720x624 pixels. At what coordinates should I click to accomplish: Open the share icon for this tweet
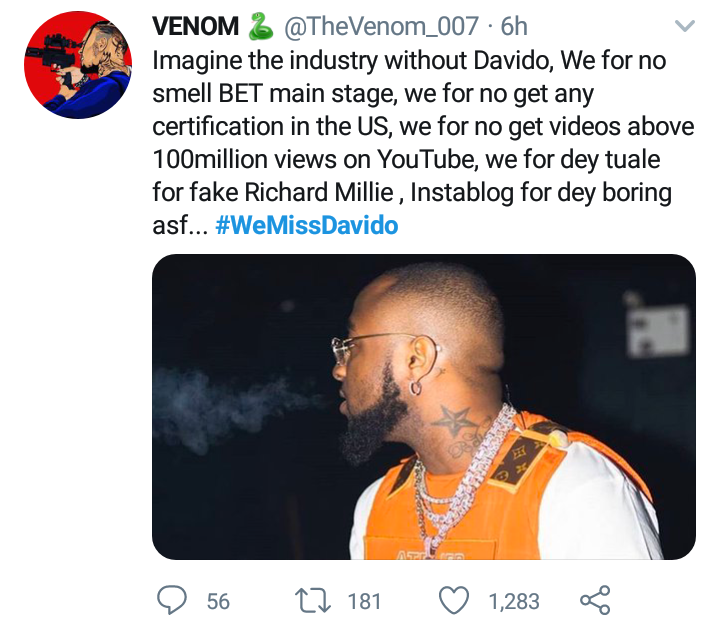click(x=595, y=600)
